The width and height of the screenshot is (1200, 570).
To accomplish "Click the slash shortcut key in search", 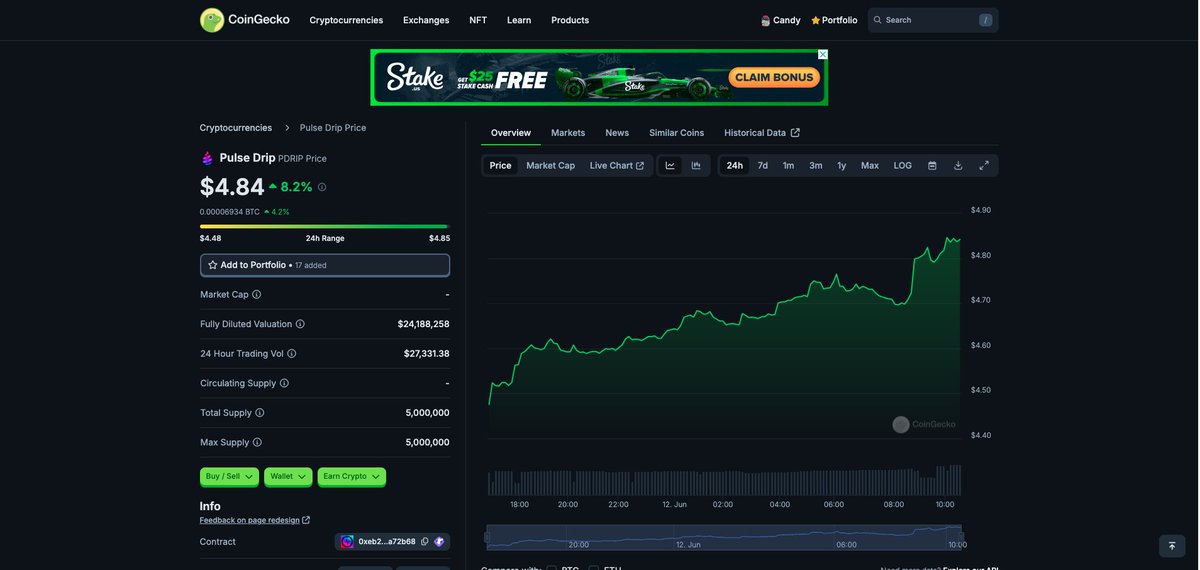I will (985, 20).
